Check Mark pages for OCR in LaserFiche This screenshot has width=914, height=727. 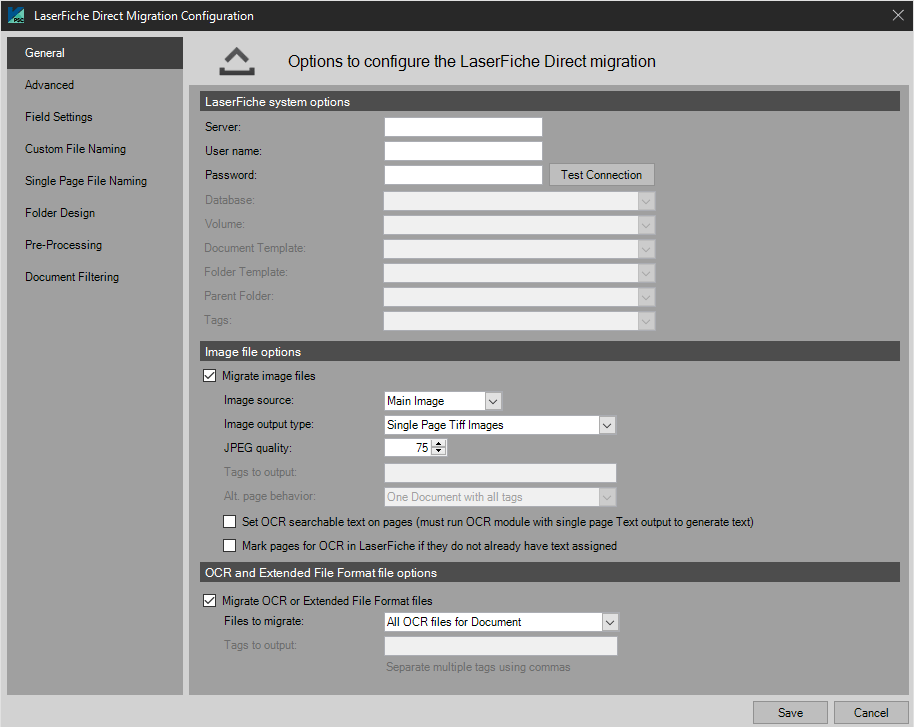(229, 546)
